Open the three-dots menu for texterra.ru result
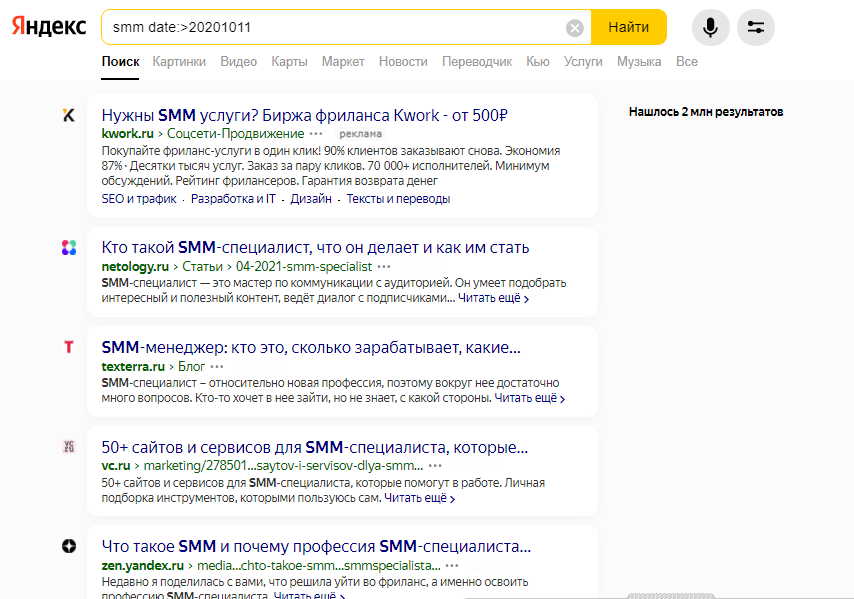The height and width of the screenshot is (599, 854). click(217, 366)
